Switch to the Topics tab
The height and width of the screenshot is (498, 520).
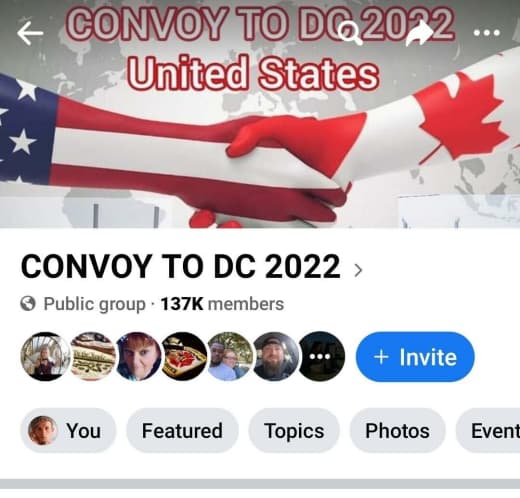294,430
